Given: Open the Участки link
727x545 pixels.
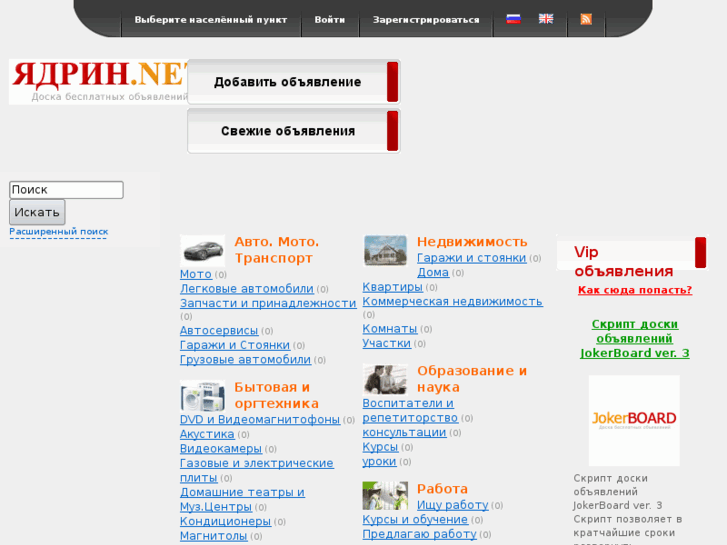Looking at the screenshot, I should (x=387, y=343).
